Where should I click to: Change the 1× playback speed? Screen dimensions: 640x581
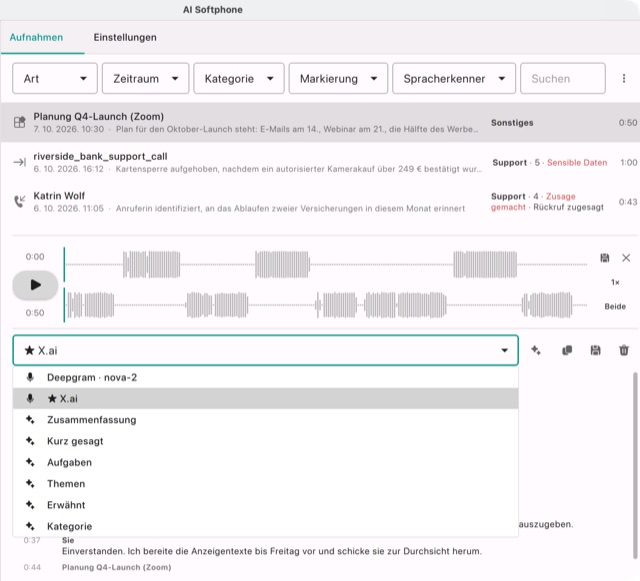[x=615, y=282]
